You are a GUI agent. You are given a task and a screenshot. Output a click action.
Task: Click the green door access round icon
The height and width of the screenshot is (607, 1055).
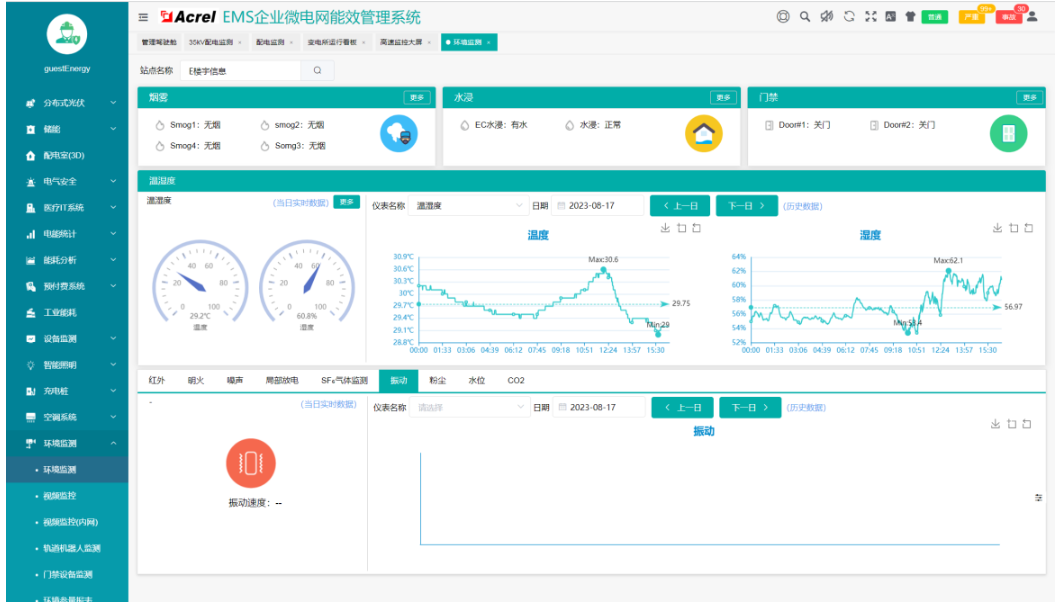click(x=1009, y=134)
